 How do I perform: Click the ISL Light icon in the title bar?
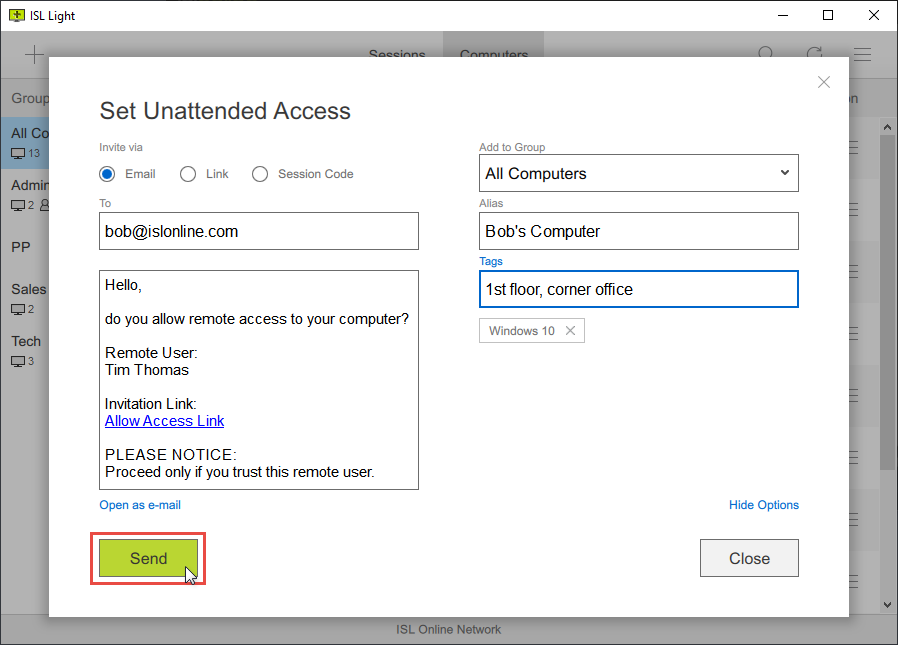[x=14, y=15]
